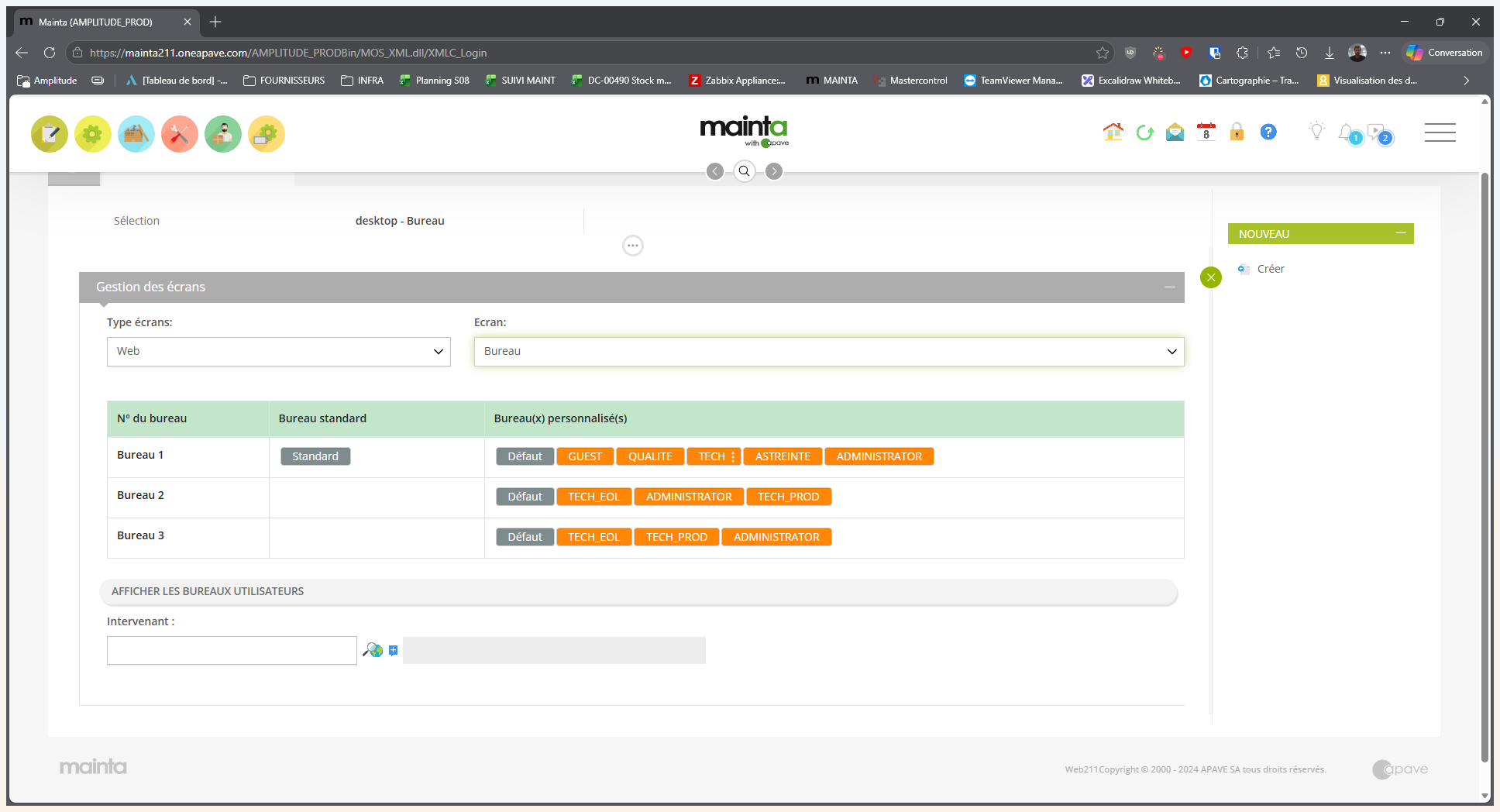Open the bell notifications with badge 1
This screenshot has height=812, width=1500.
1349,133
